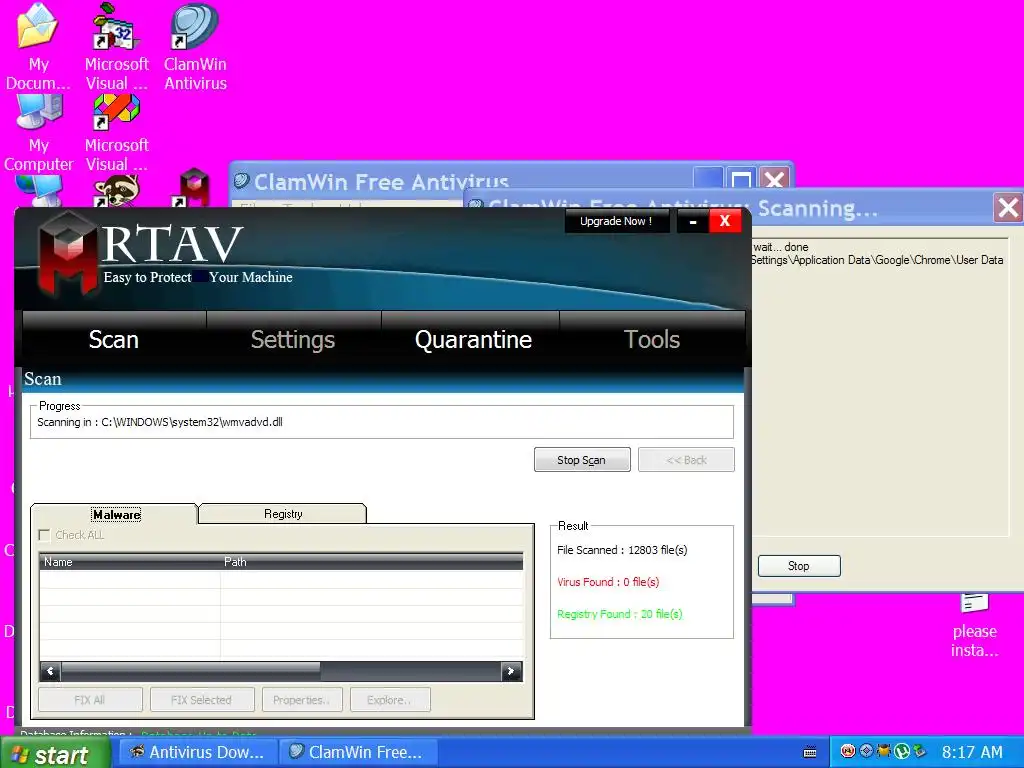Close the RTAV window with red X

coord(725,221)
